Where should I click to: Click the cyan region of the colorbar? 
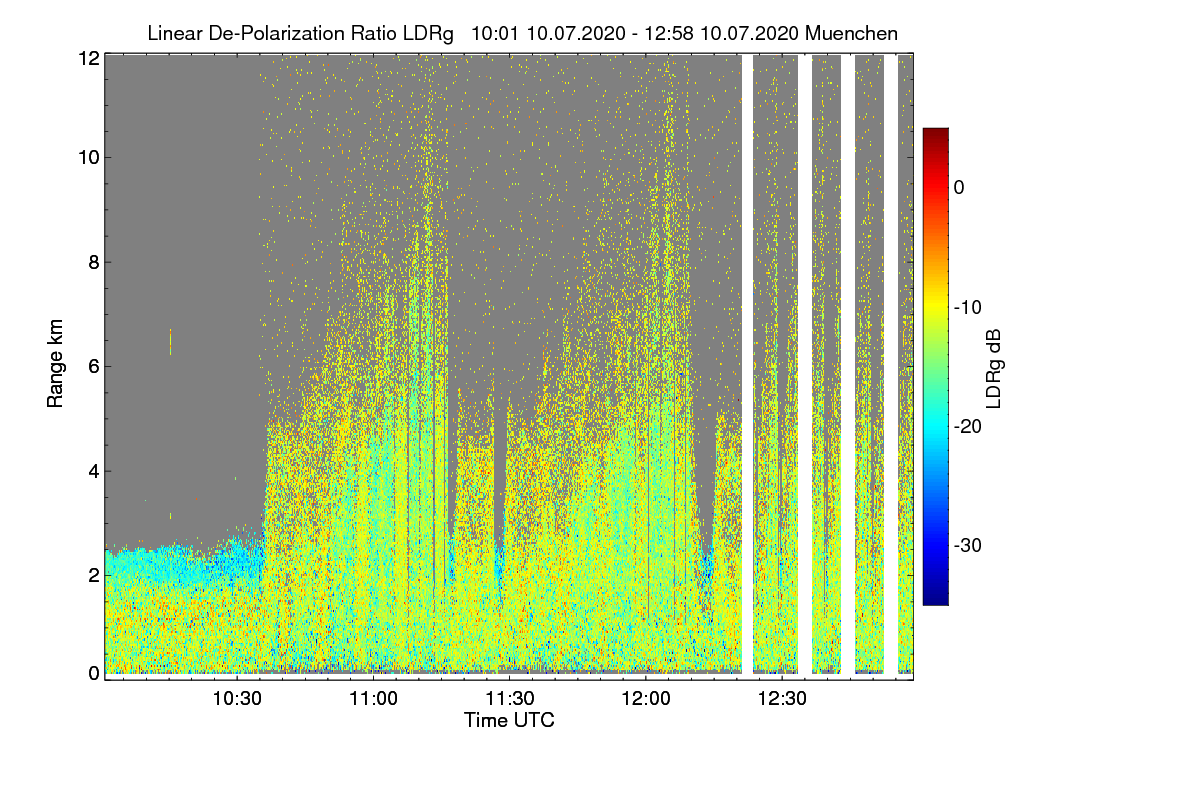935,425
